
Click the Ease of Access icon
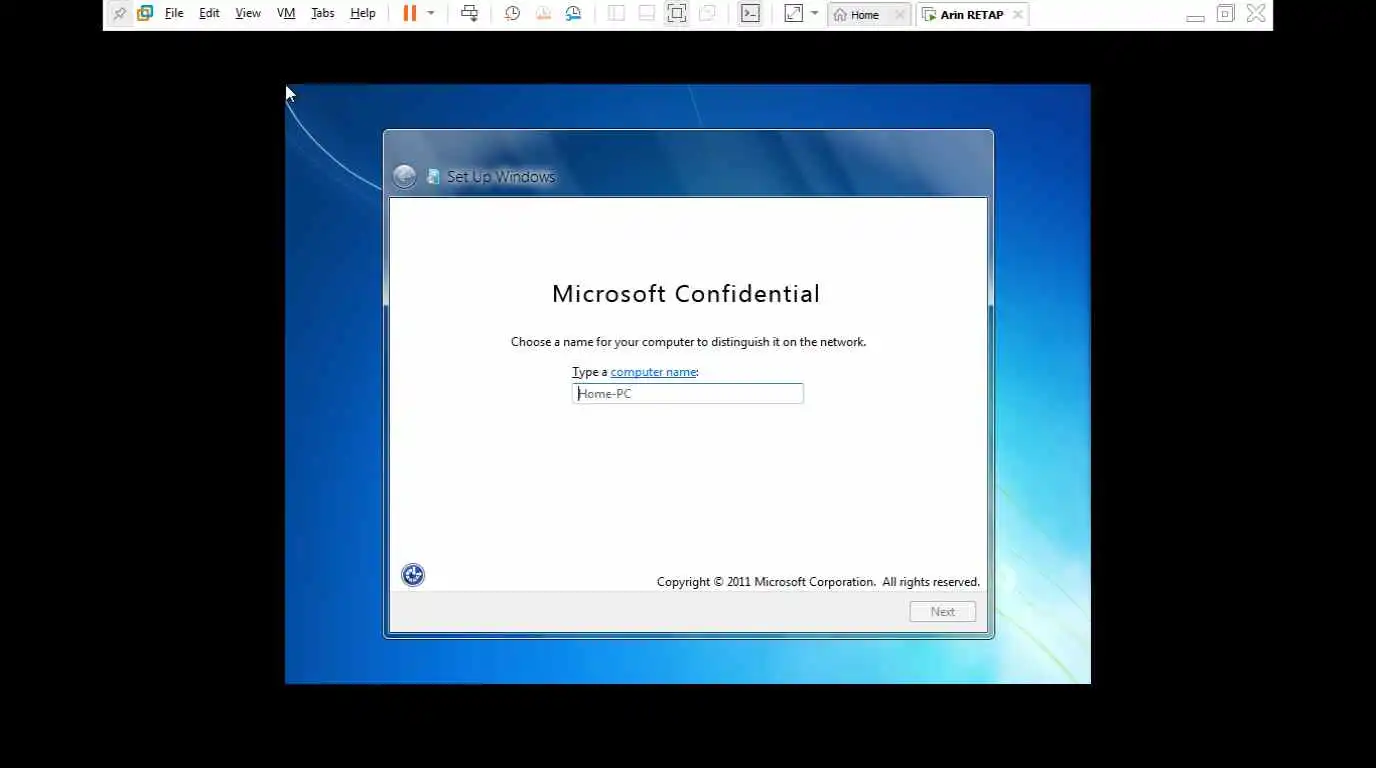click(x=413, y=575)
